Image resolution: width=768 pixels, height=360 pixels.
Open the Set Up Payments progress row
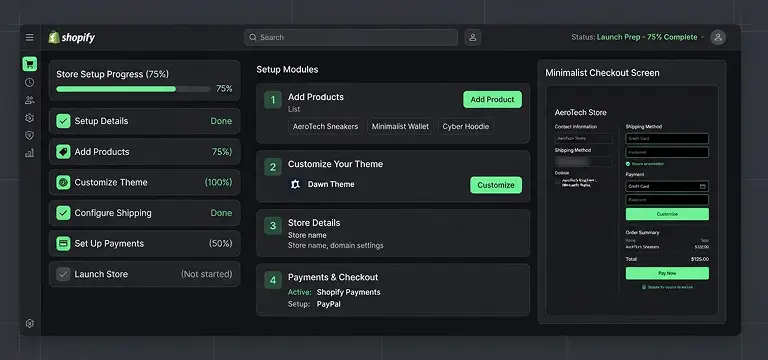144,243
